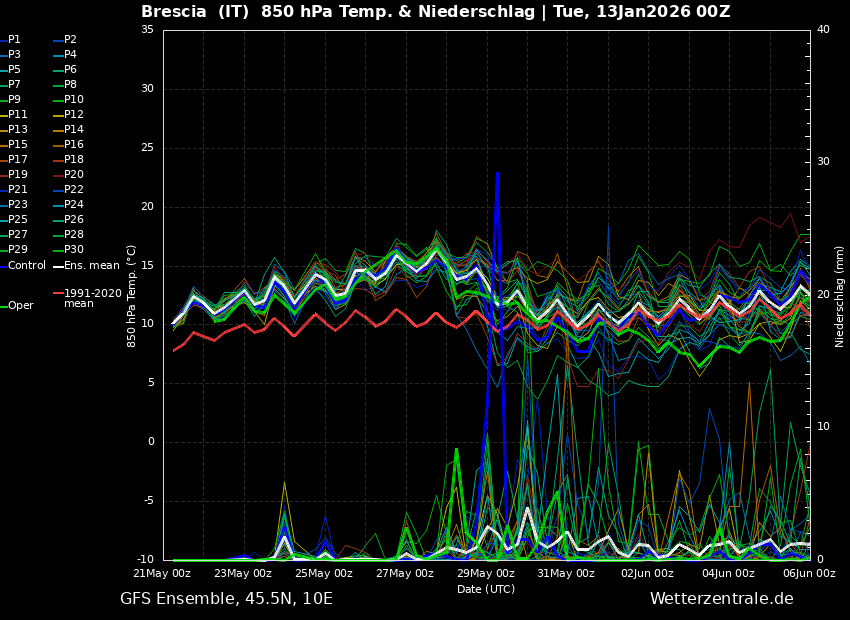
Task: Select the P18 legend label
Action: [x=74, y=159]
